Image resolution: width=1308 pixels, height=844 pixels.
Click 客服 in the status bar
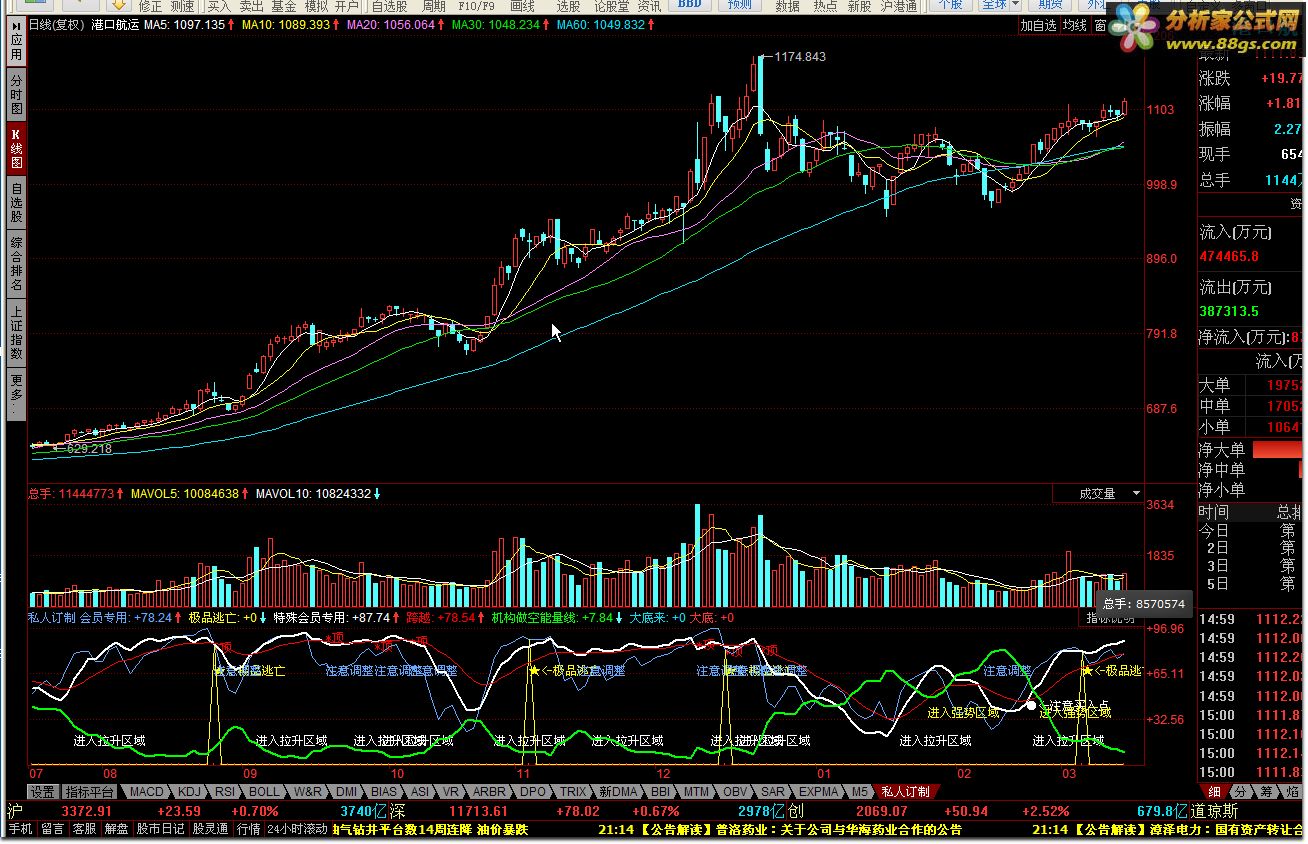85,829
